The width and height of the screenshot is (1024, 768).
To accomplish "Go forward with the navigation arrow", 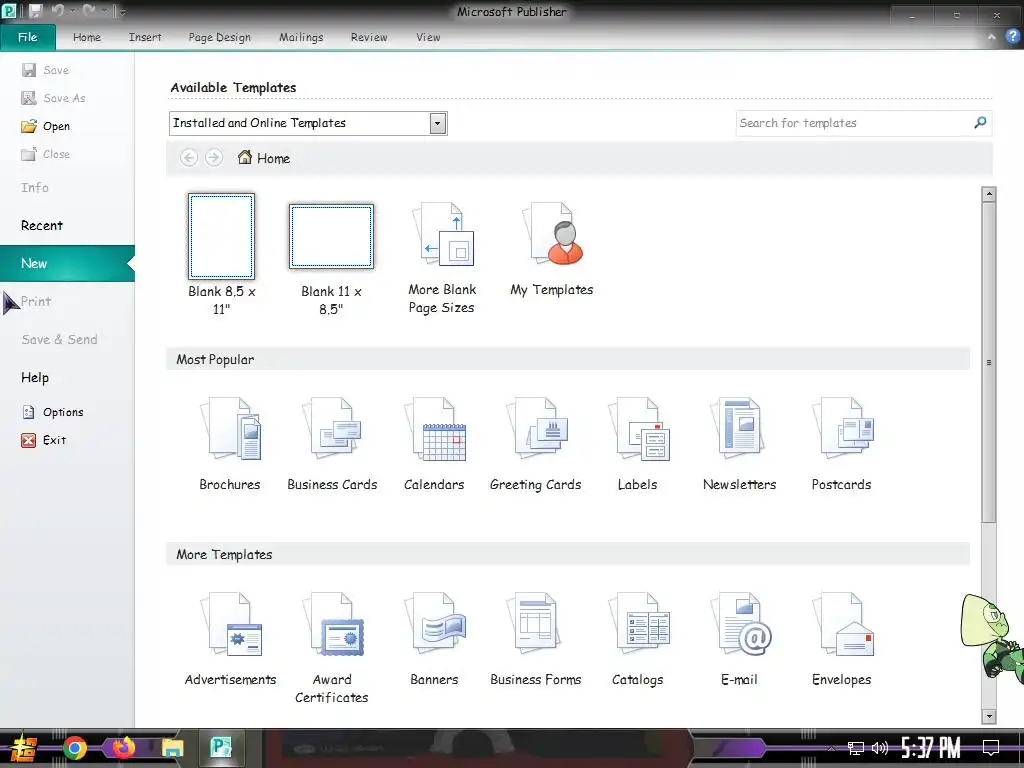I will [x=214, y=157].
